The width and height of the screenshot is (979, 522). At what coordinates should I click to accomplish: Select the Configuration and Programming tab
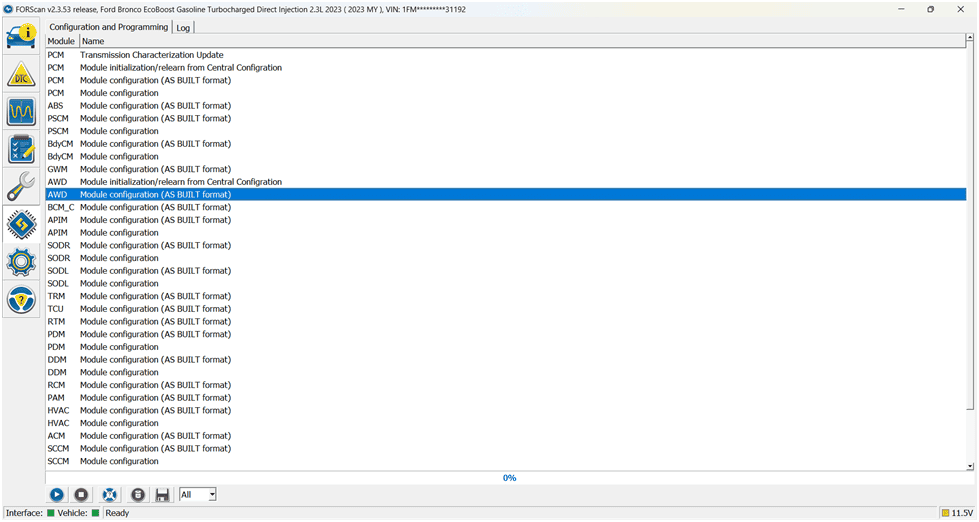pos(109,27)
